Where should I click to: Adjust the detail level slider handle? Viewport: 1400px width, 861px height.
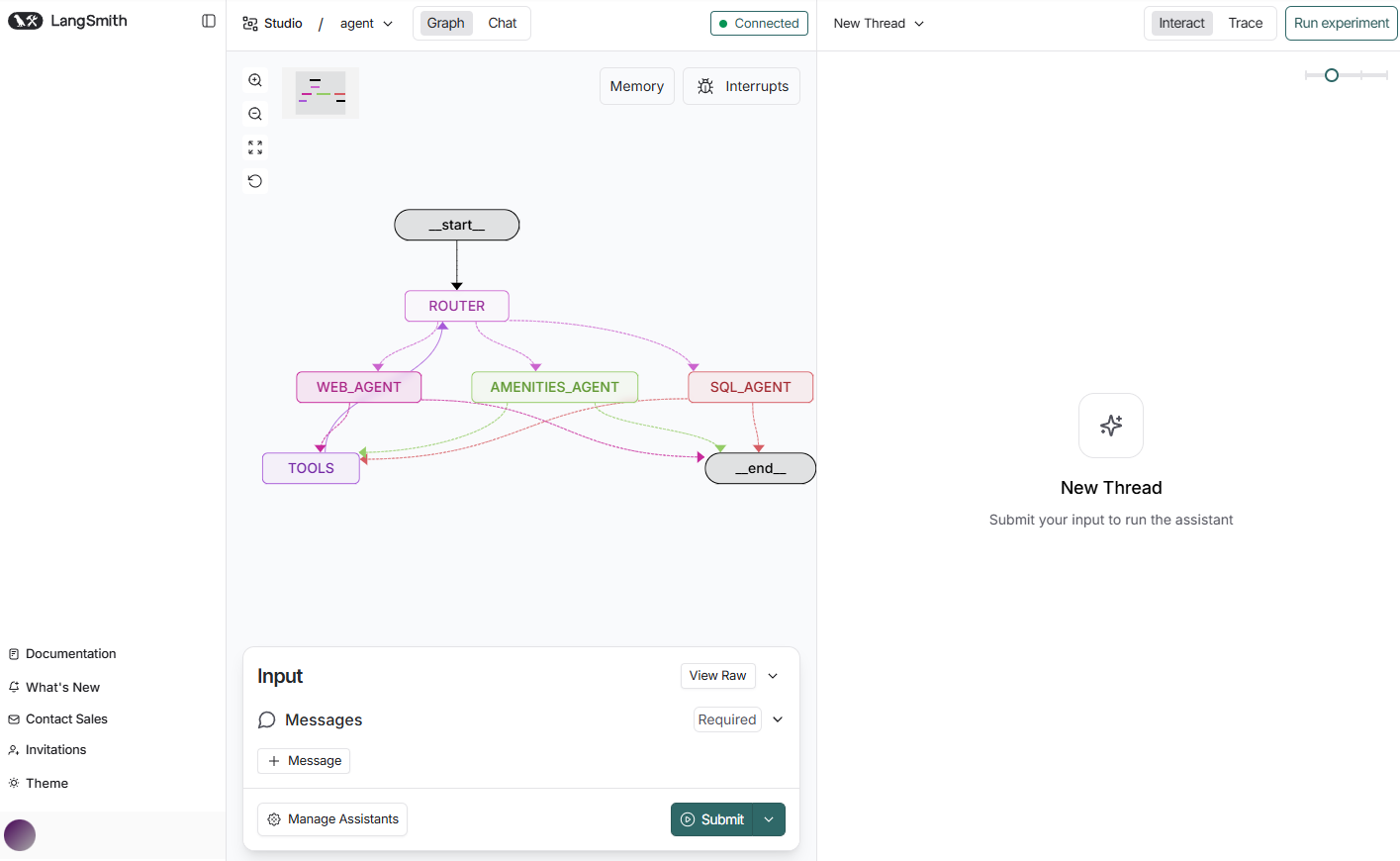click(x=1332, y=75)
